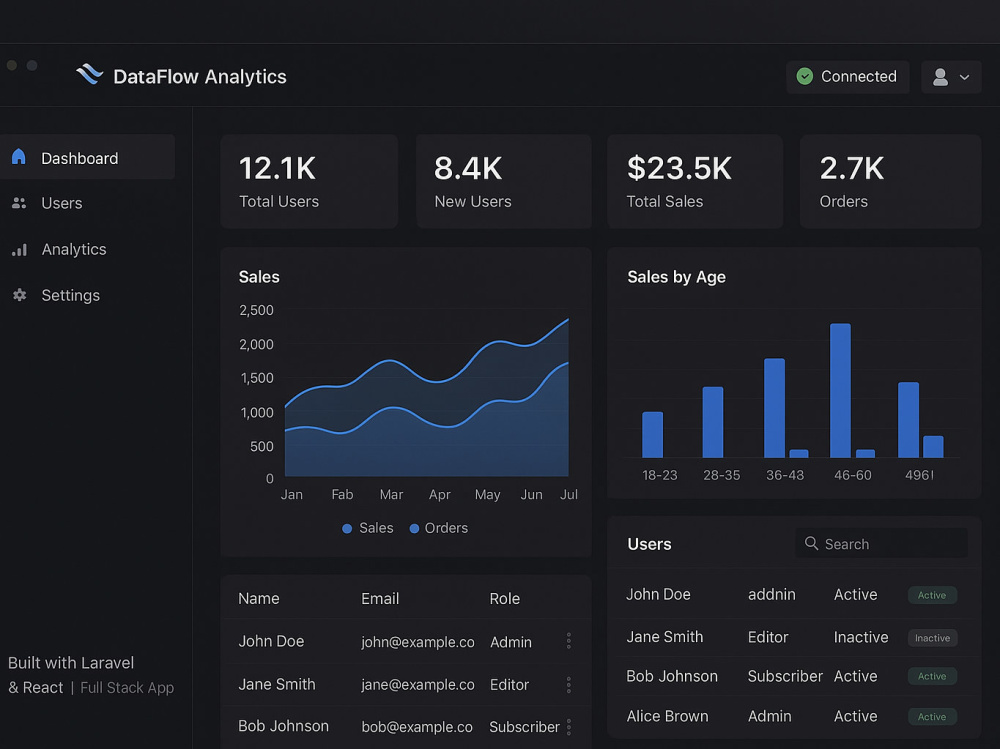Toggle the Sales legend dot

347,528
